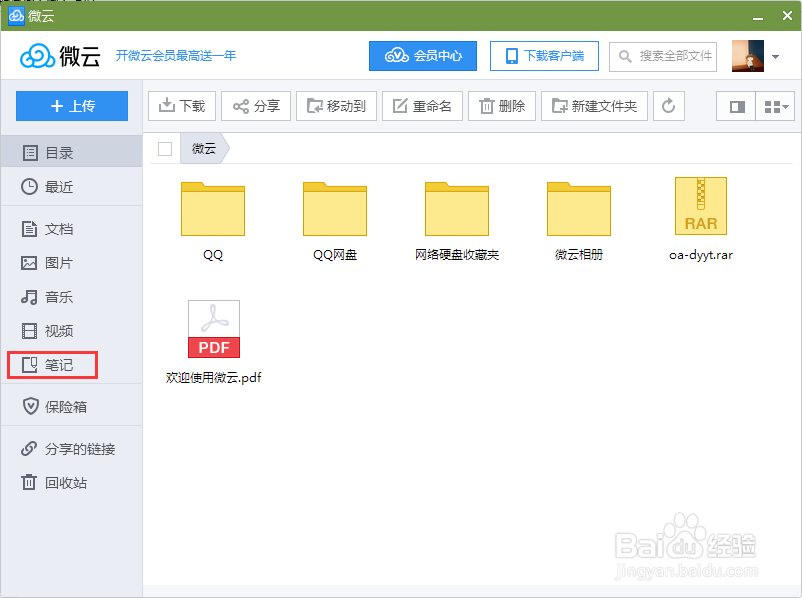Open the 笔记 notes section
The width and height of the screenshot is (802, 598).
pyautogui.click(x=53, y=365)
